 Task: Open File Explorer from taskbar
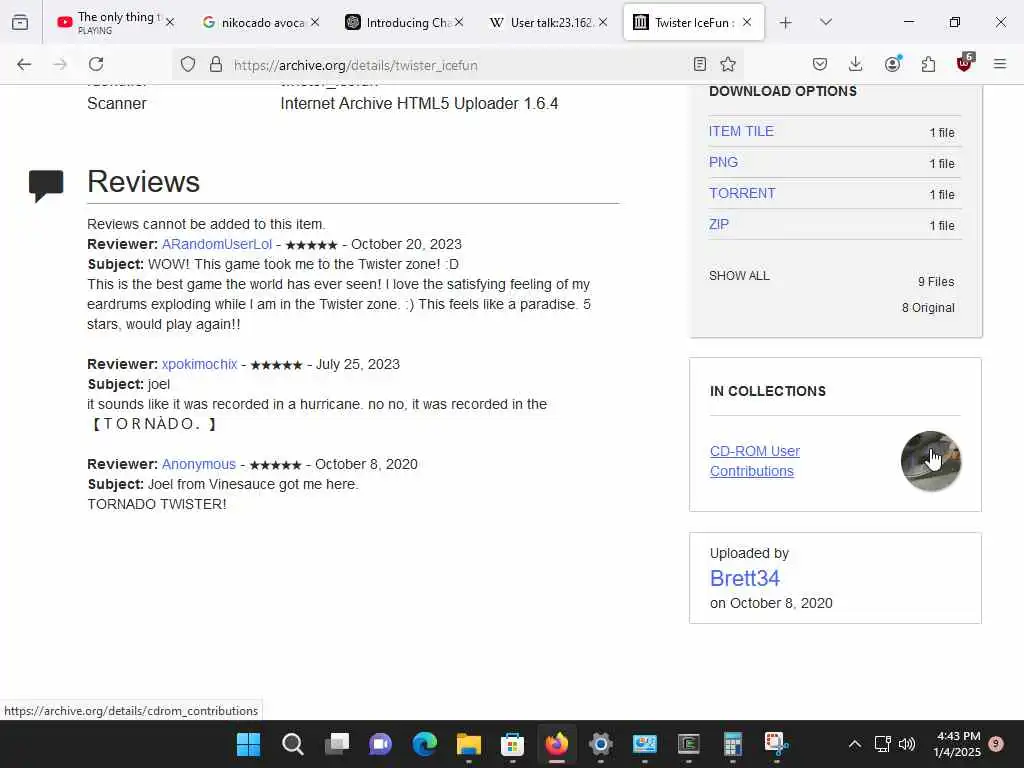(468, 744)
